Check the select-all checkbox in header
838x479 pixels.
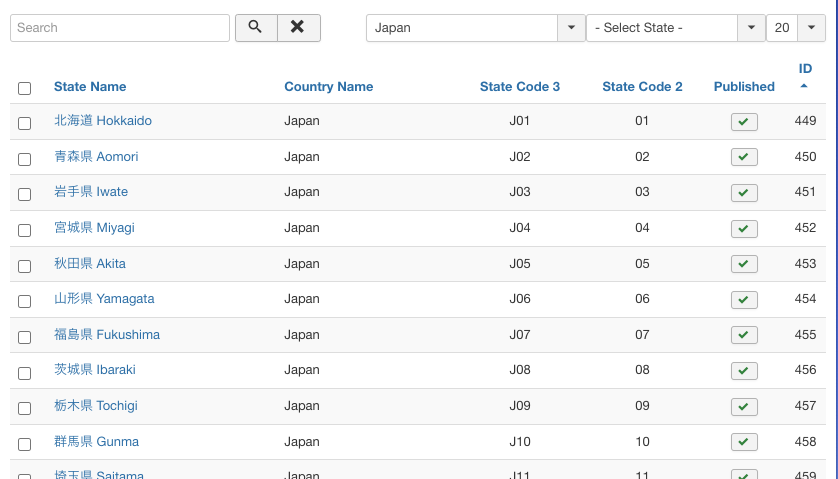coord(25,88)
